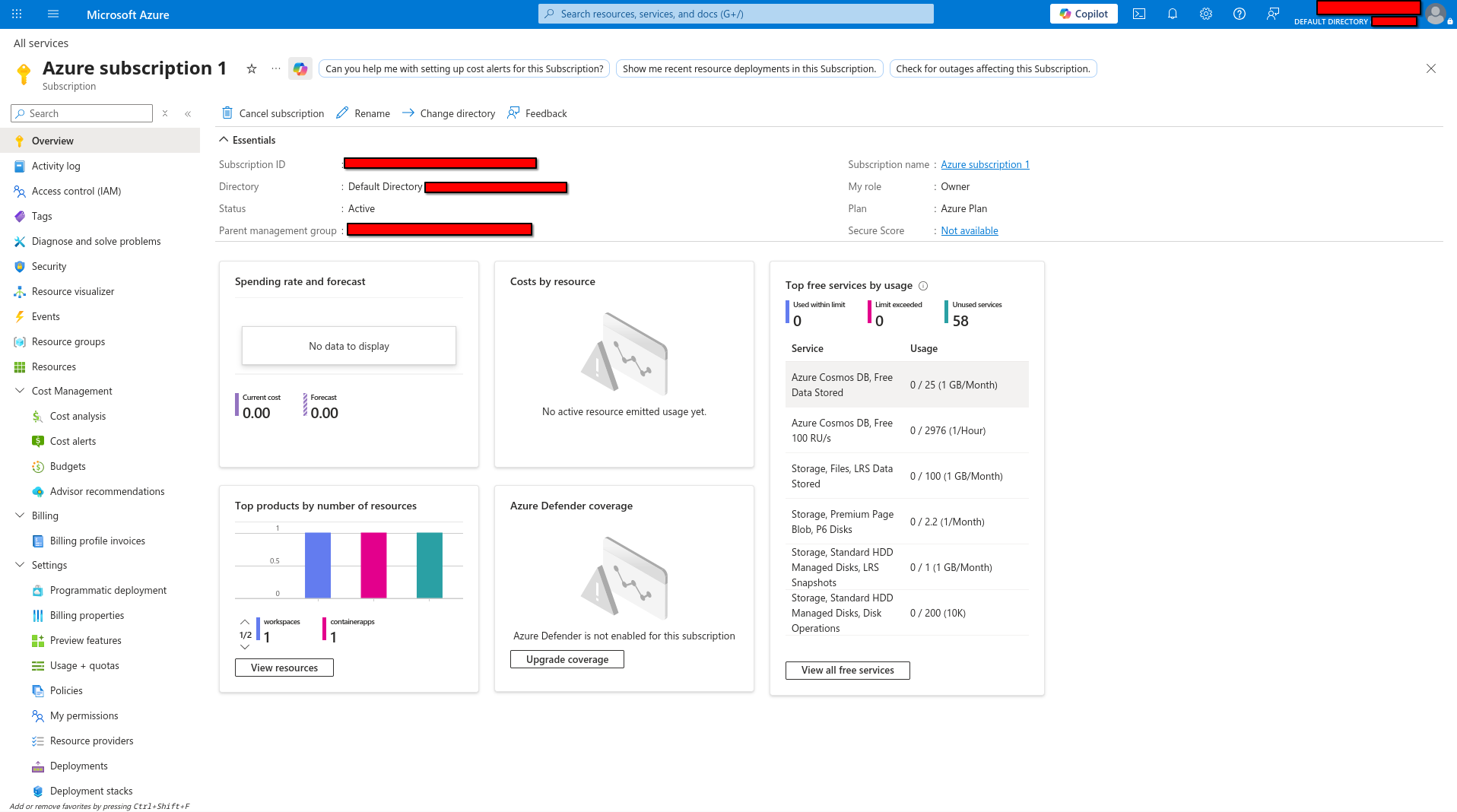Close the subscription blade
Viewport: 1457px width, 812px height.
[x=1431, y=68]
